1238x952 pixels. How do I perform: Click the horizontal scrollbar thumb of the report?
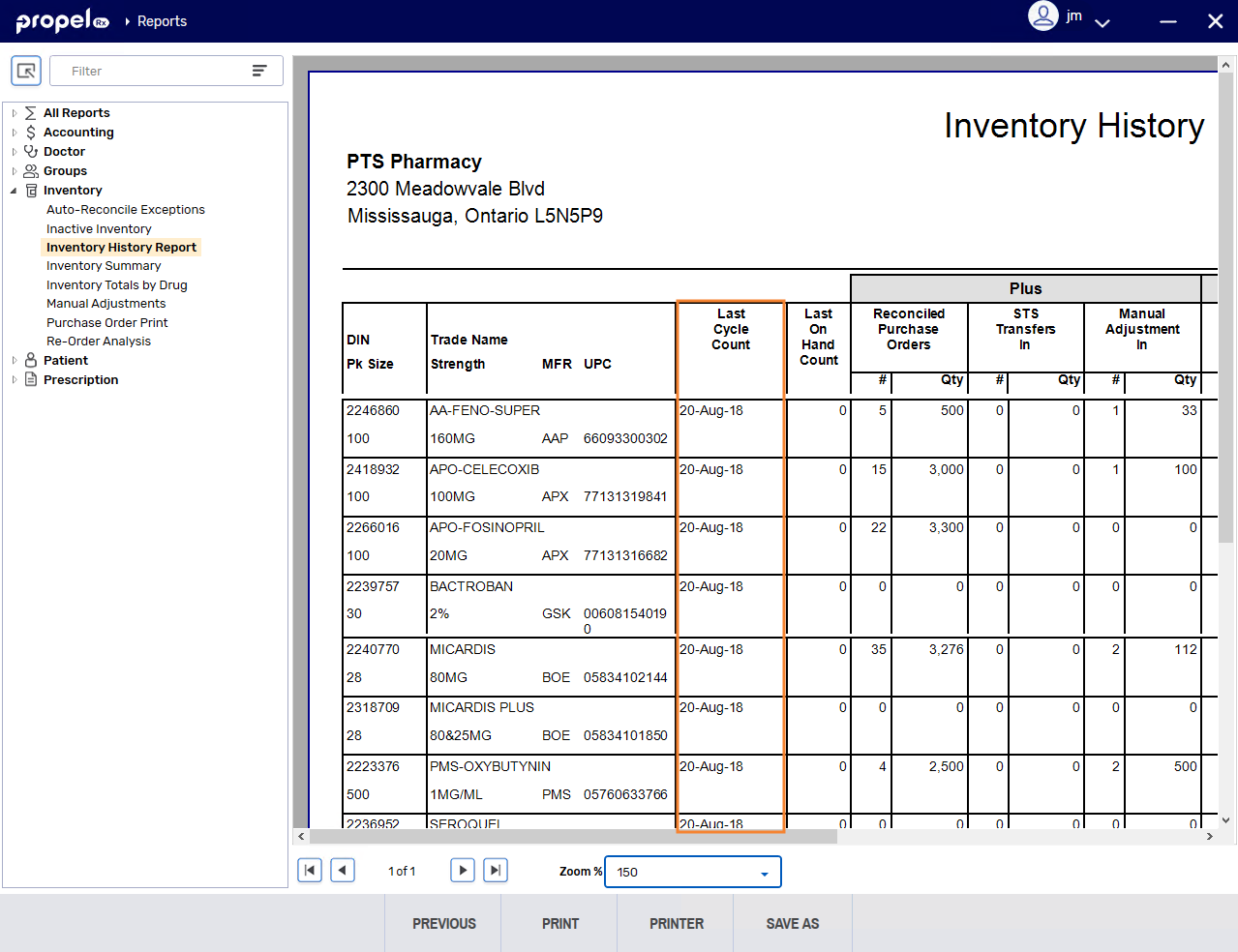(x=573, y=837)
